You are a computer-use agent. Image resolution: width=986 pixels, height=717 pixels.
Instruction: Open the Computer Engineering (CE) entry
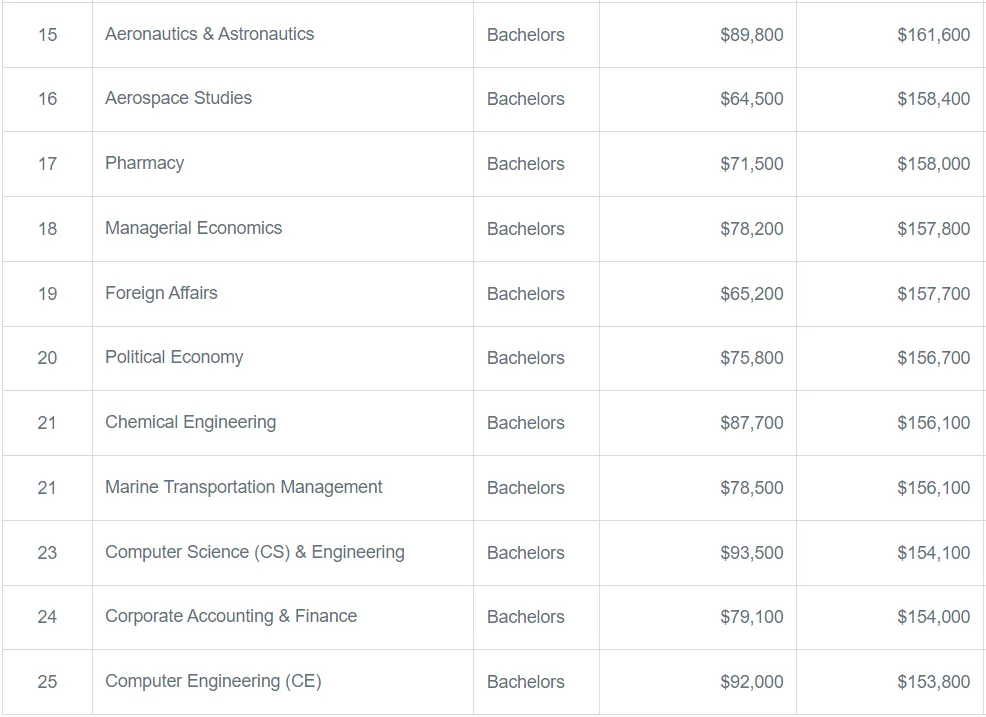click(213, 681)
